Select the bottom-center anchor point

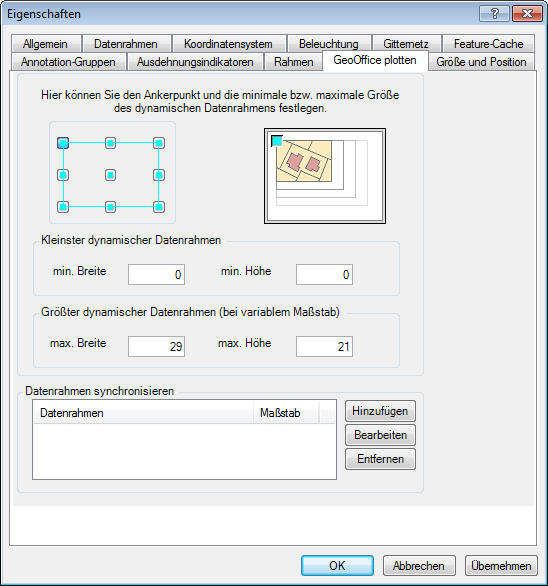110,207
